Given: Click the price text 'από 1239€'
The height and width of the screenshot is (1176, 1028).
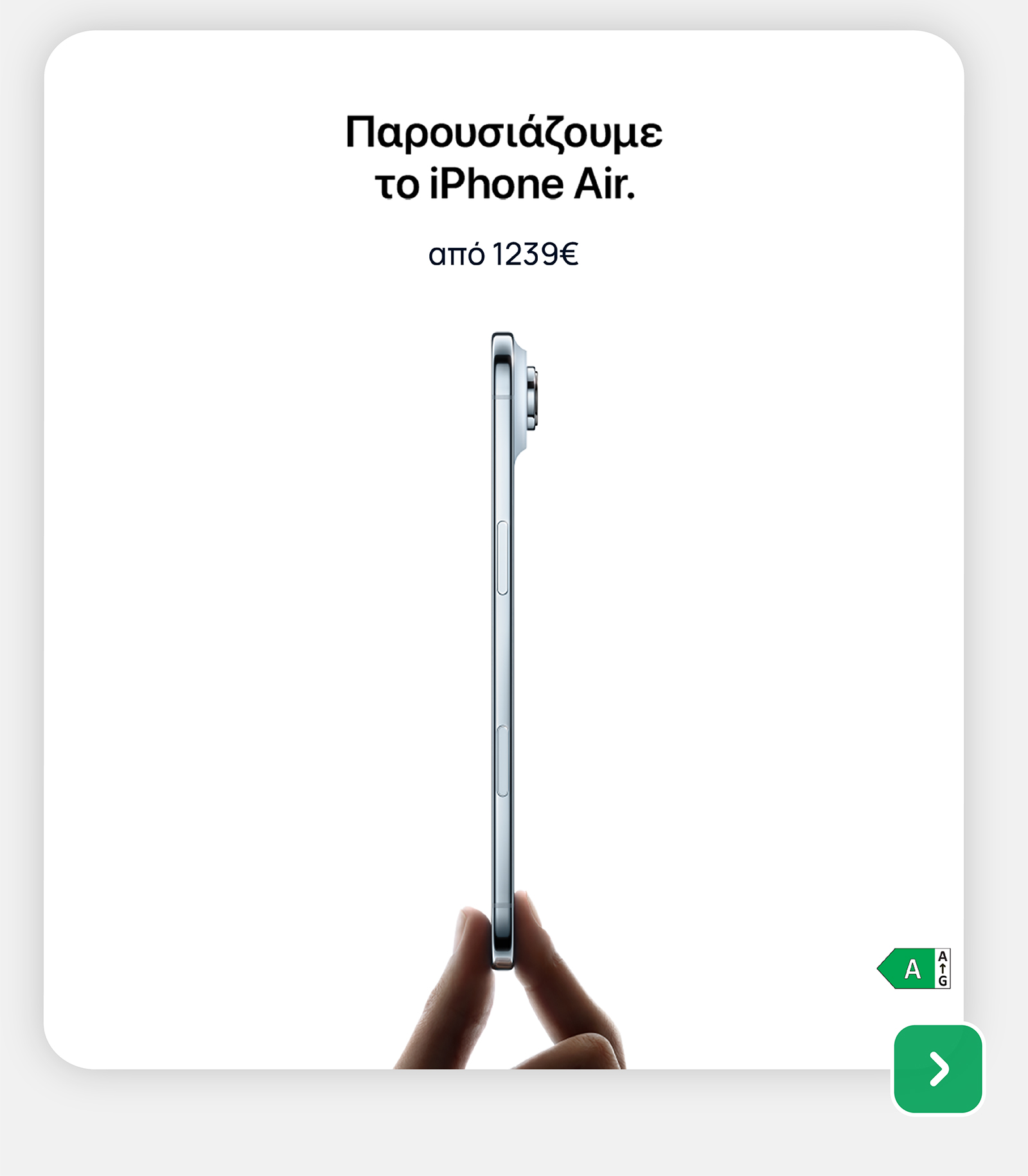Looking at the screenshot, I should pos(504,254).
